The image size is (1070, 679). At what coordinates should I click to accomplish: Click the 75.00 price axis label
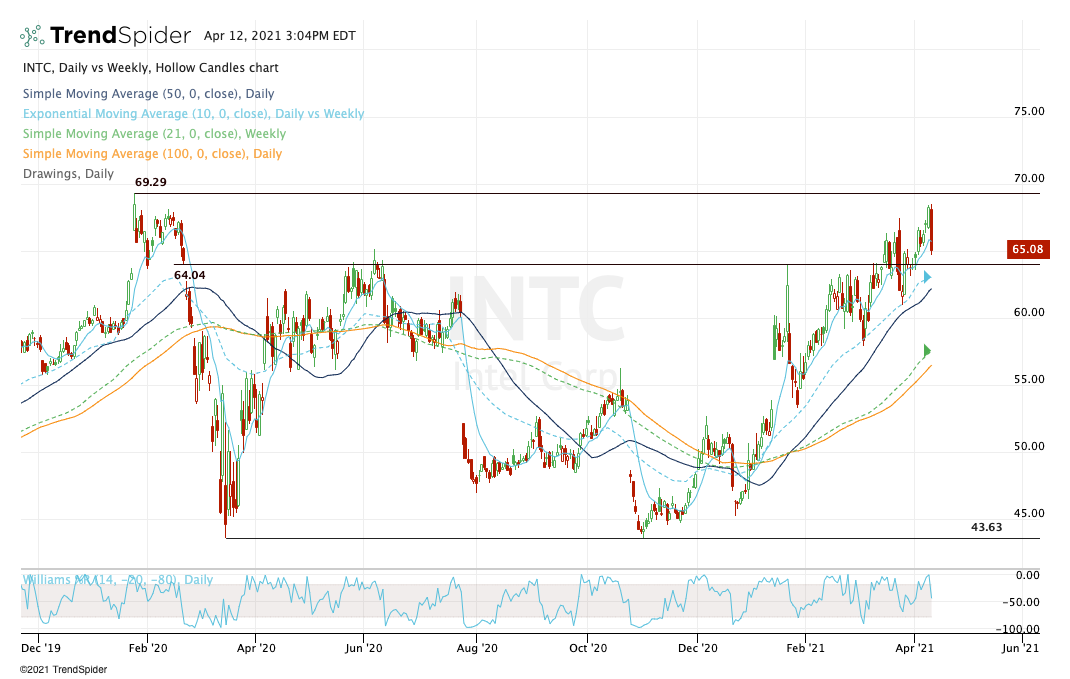pos(1029,111)
